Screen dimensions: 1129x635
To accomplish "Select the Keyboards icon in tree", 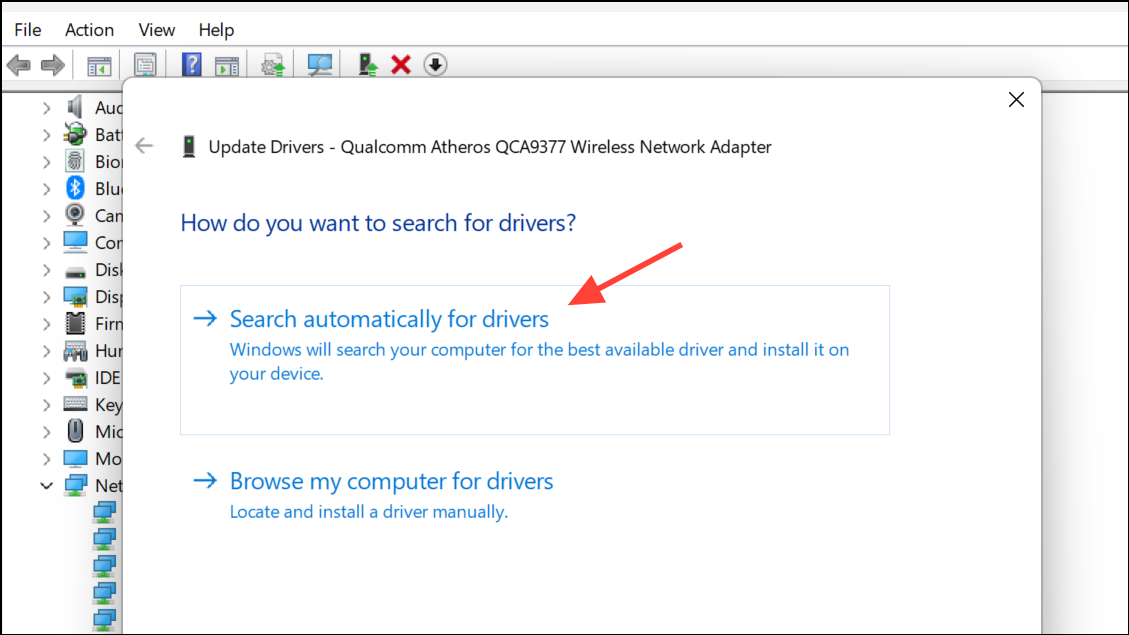I will coord(75,404).
